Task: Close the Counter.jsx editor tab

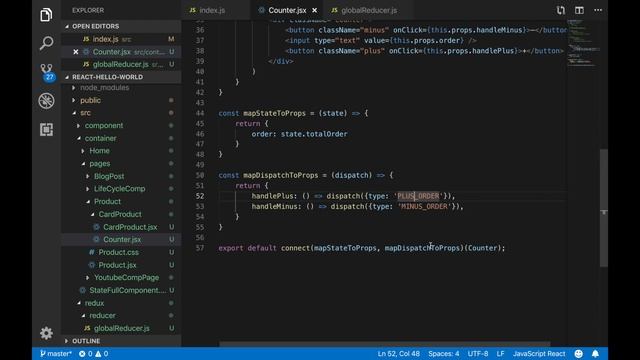Action: point(315,10)
